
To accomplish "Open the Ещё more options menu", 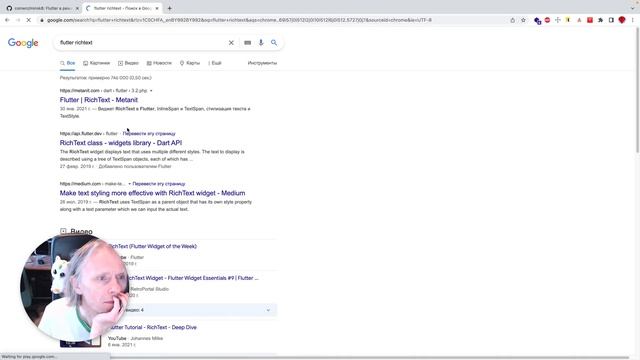I will (215, 63).
